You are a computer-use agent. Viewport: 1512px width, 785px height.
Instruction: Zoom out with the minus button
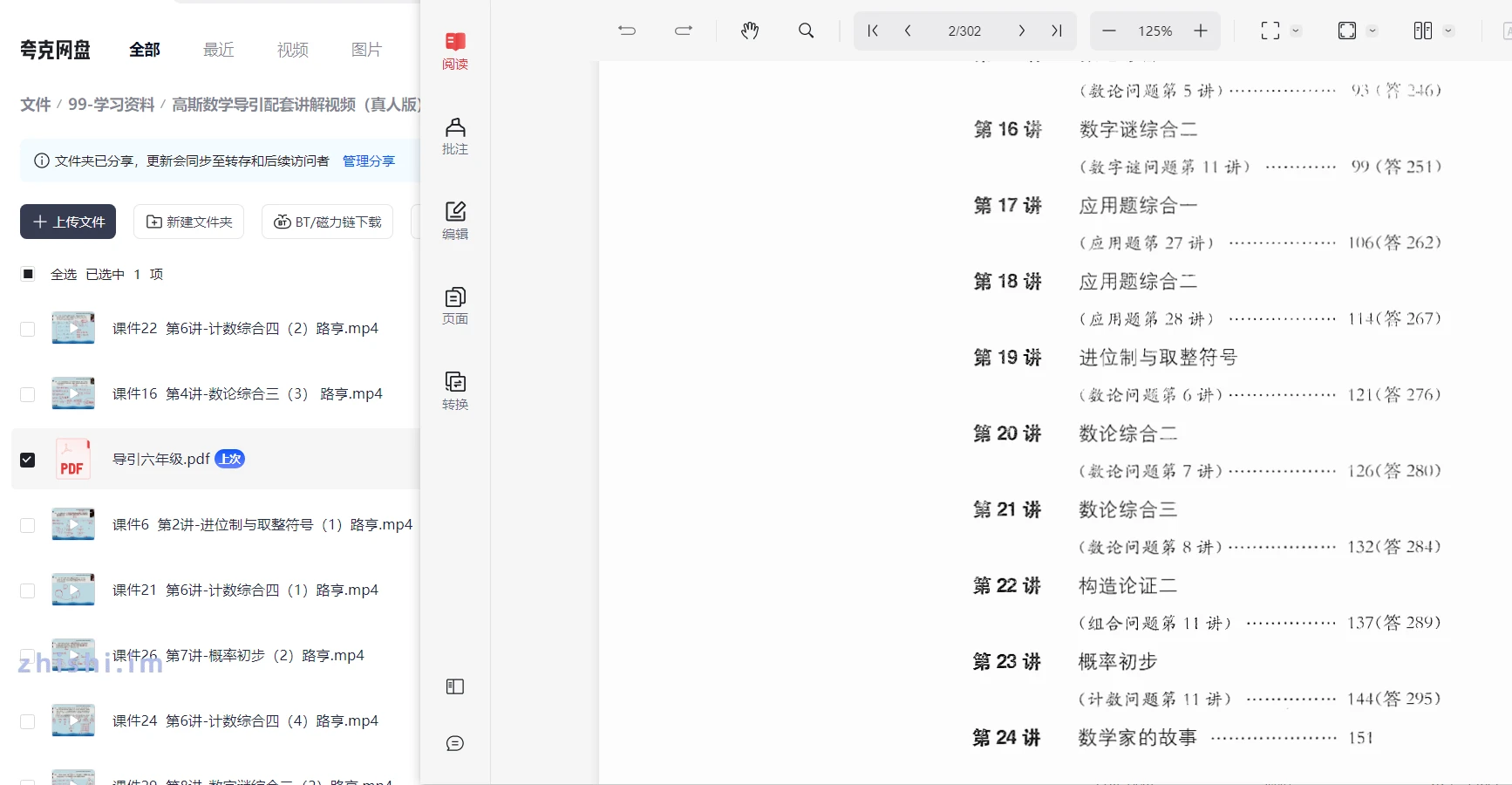click(x=1109, y=31)
